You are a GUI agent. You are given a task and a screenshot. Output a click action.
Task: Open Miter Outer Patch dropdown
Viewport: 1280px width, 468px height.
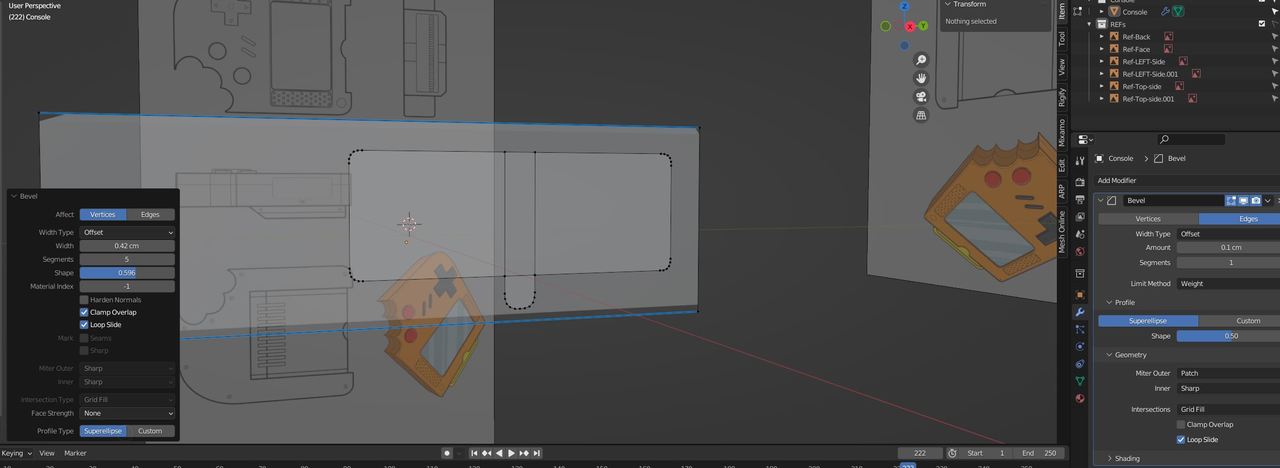coord(1228,373)
